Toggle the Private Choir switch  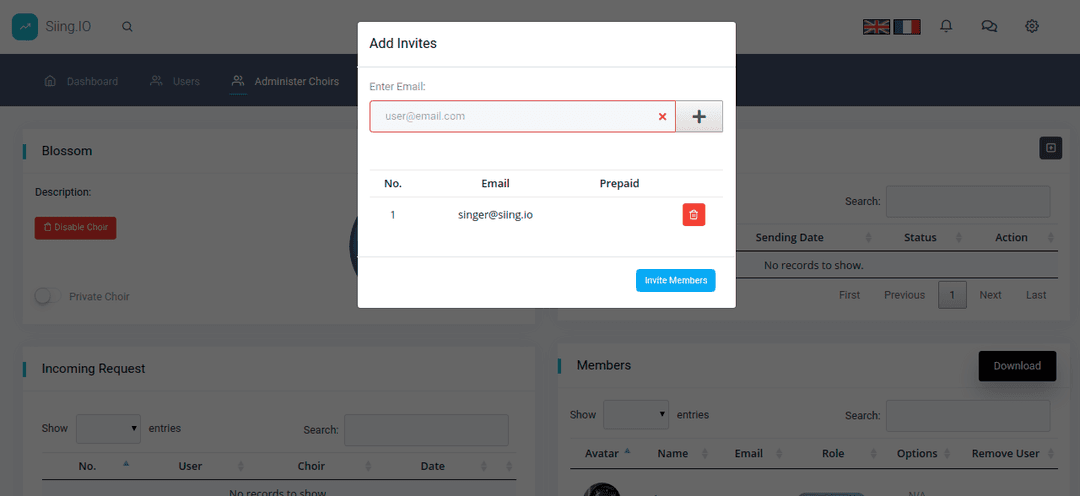pyautogui.click(x=48, y=296)
